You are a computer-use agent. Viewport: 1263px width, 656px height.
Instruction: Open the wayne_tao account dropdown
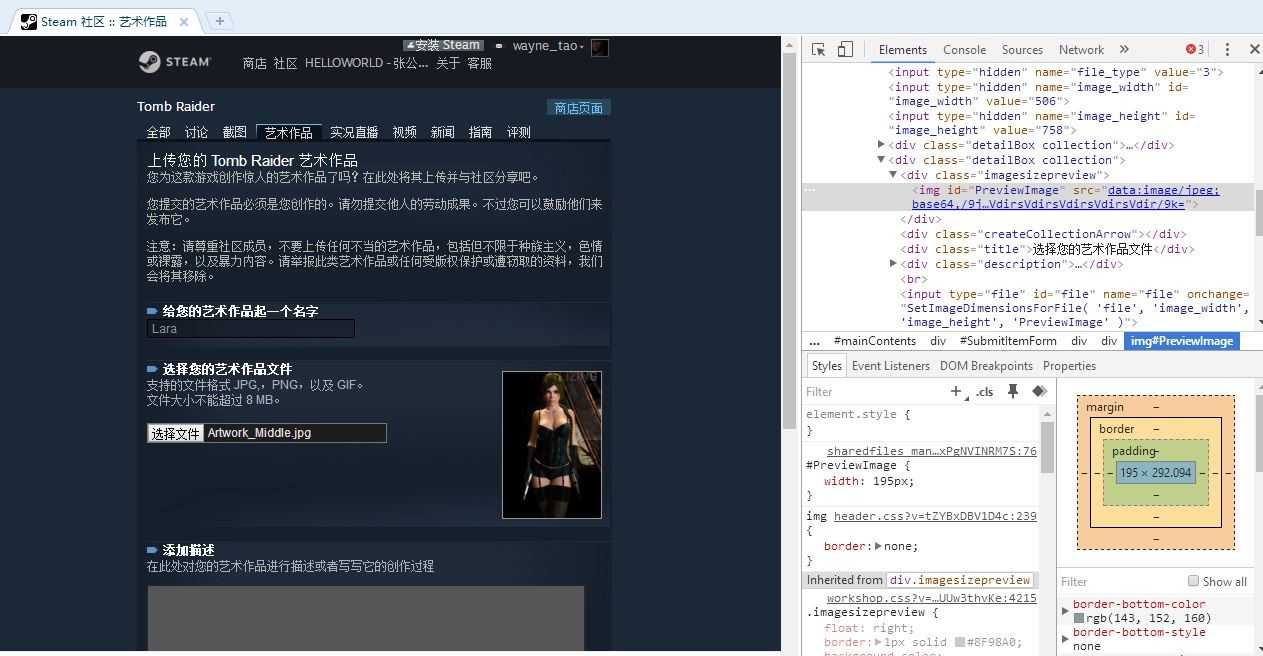548,45
